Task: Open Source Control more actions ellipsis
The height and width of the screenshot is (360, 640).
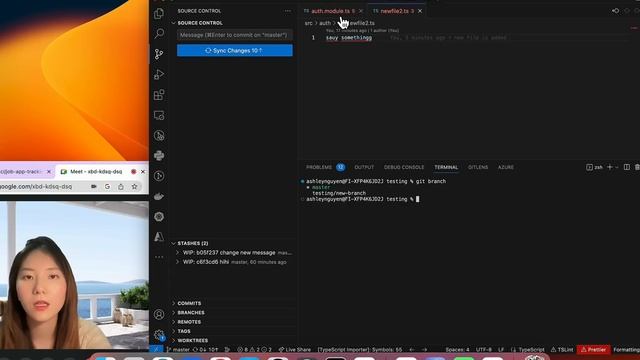Action: [288, 11]
